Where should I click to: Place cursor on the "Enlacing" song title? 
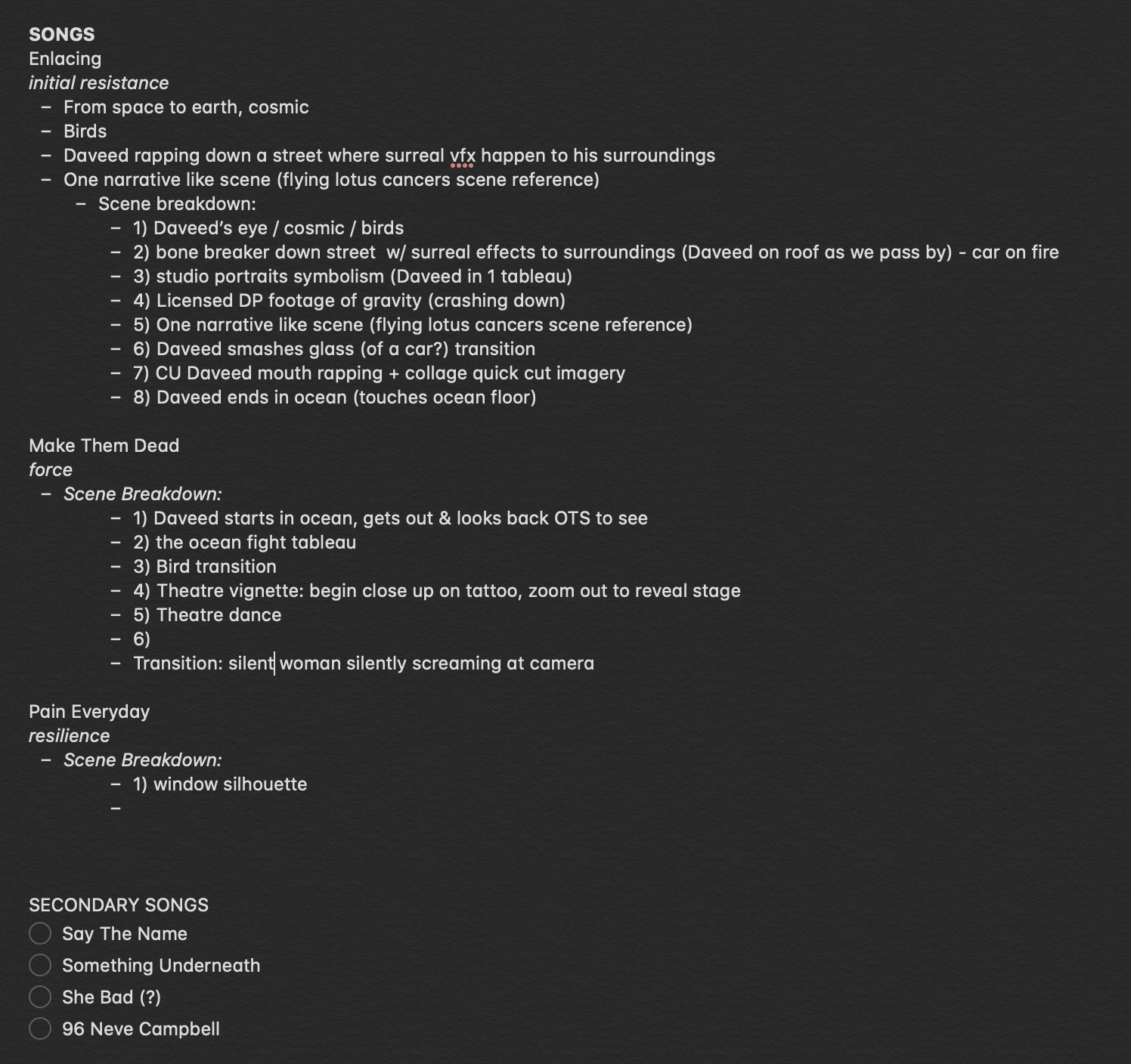tap(65, 59)
